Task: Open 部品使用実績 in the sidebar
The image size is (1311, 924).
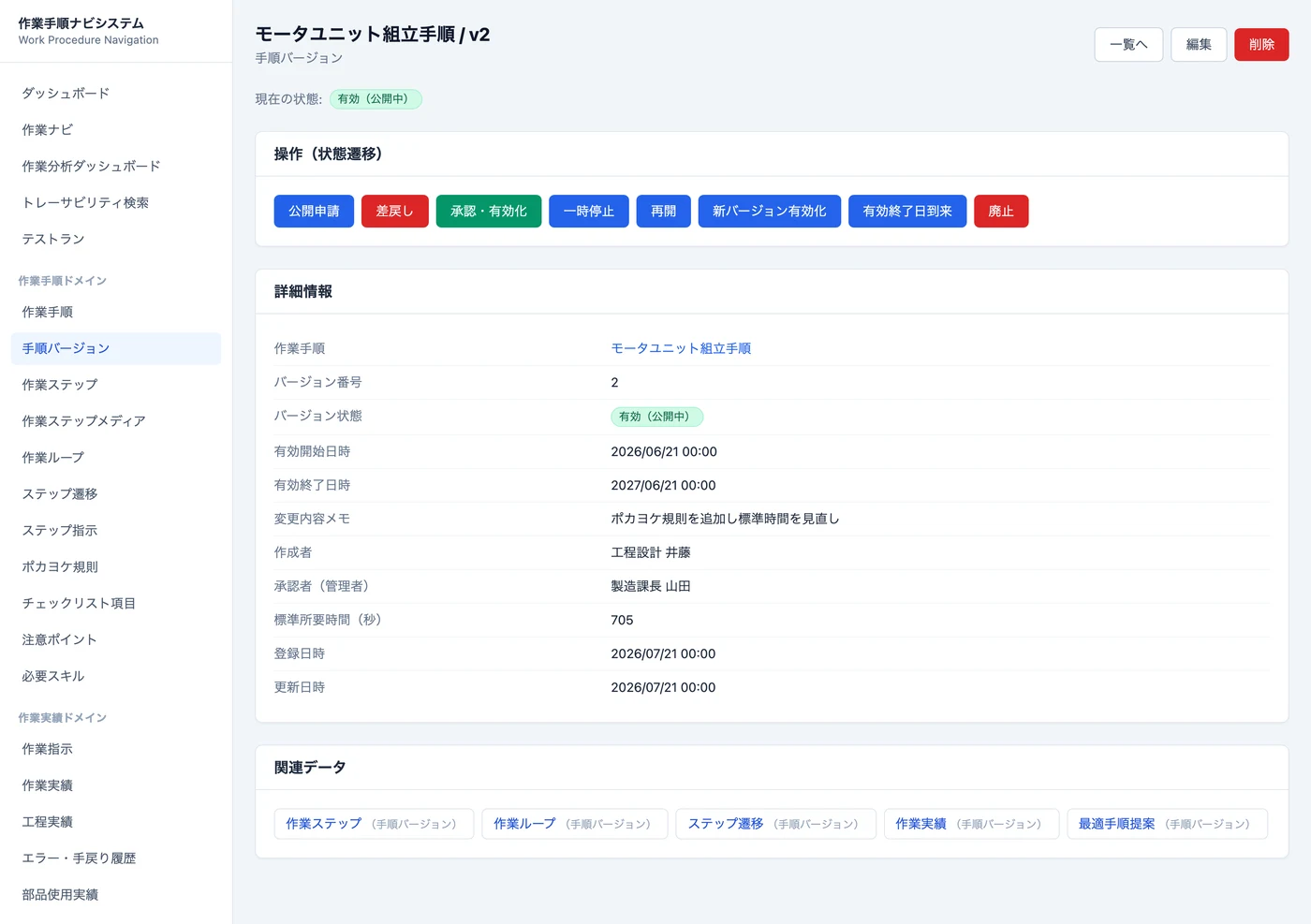Action: tap(116, 895)
